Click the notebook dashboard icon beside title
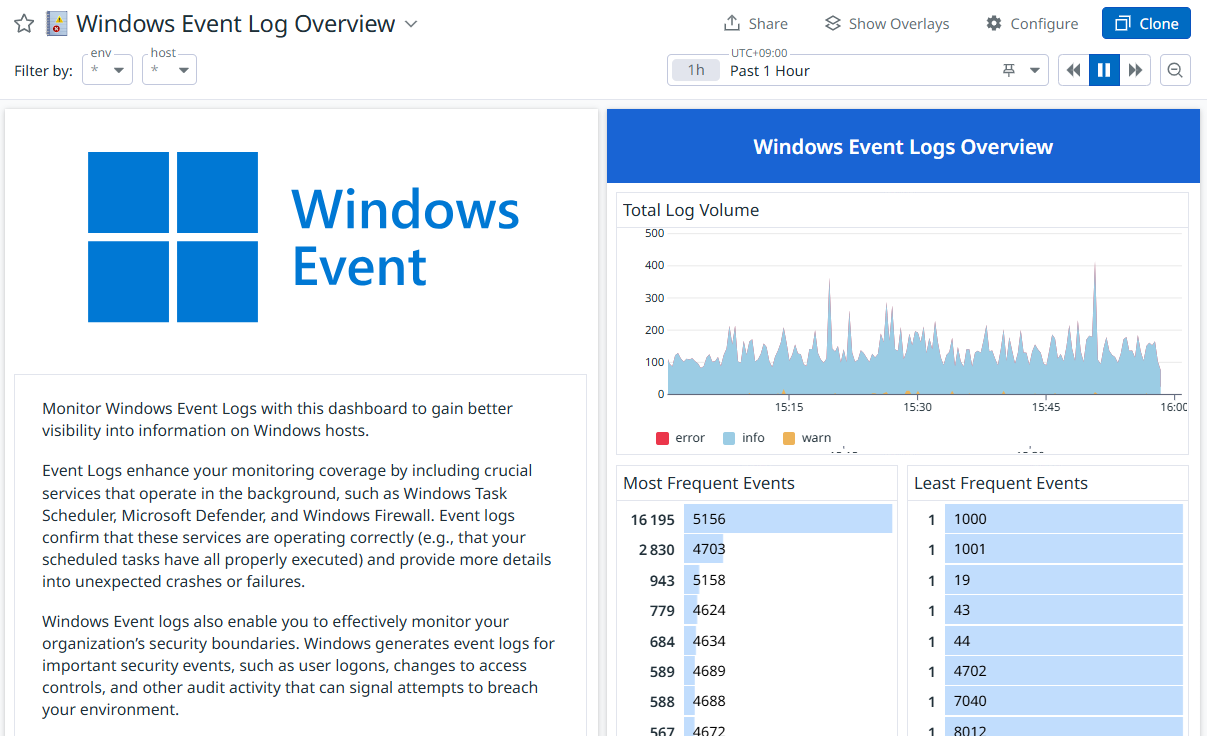The image size is (1207, 736). (57, 24)
